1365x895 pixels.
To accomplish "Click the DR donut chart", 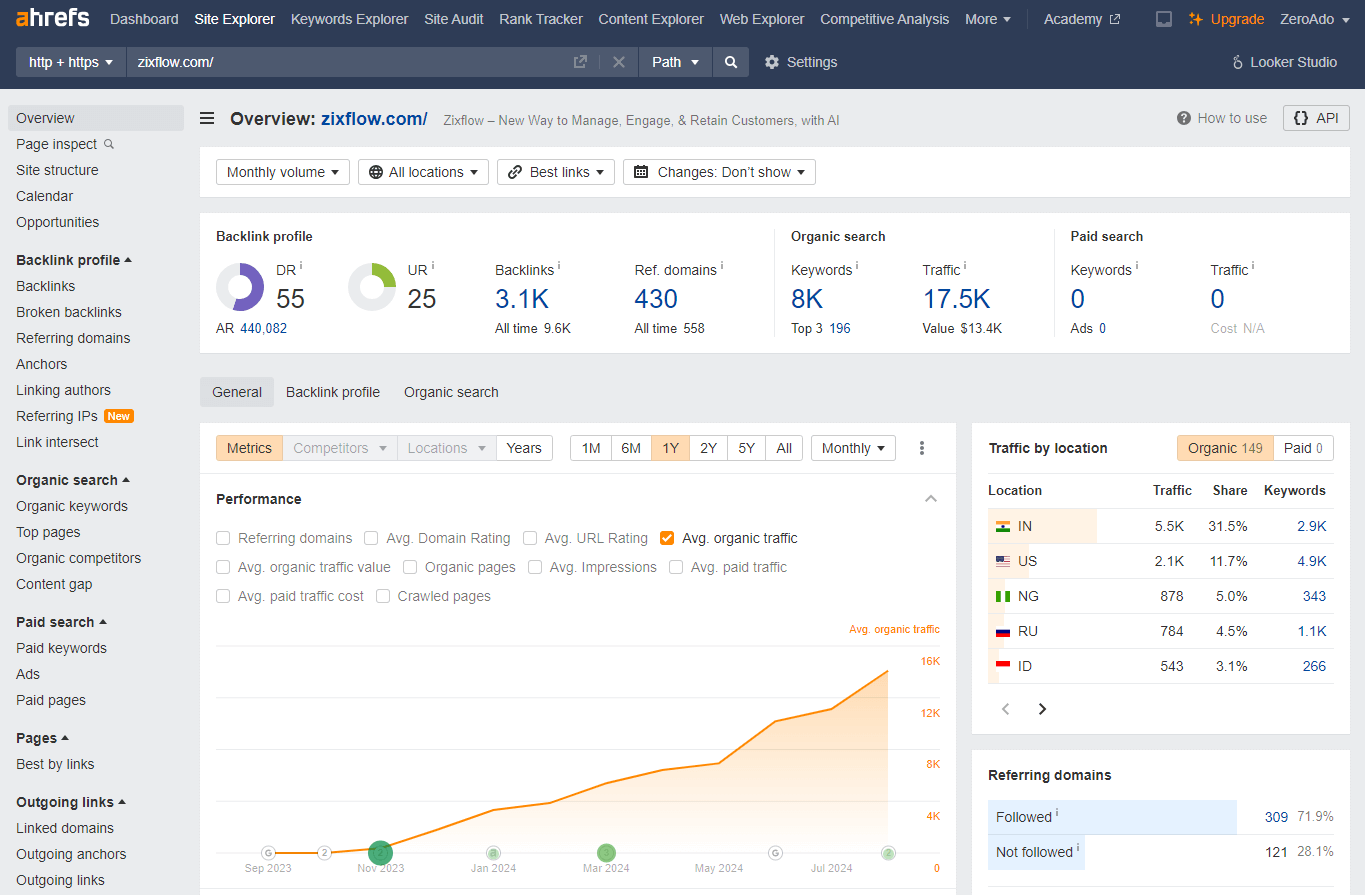I will pyautogui.click(x=240, y=287).
